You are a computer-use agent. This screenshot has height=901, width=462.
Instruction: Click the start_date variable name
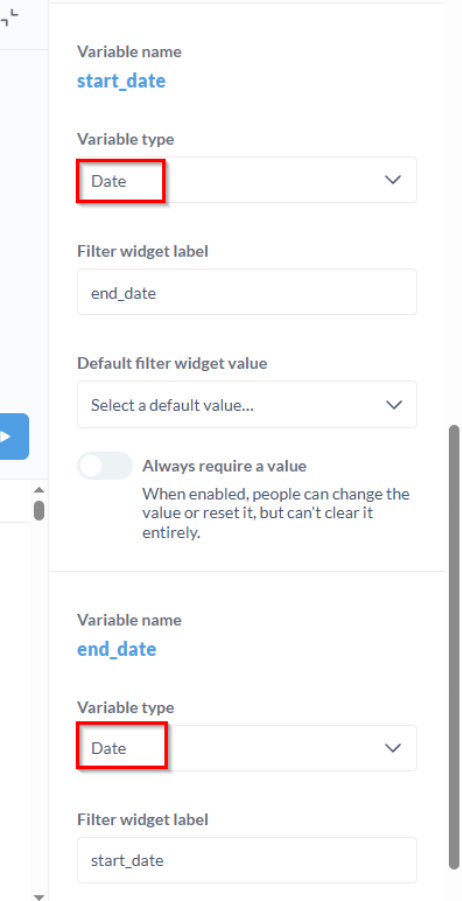click(121, 80)
